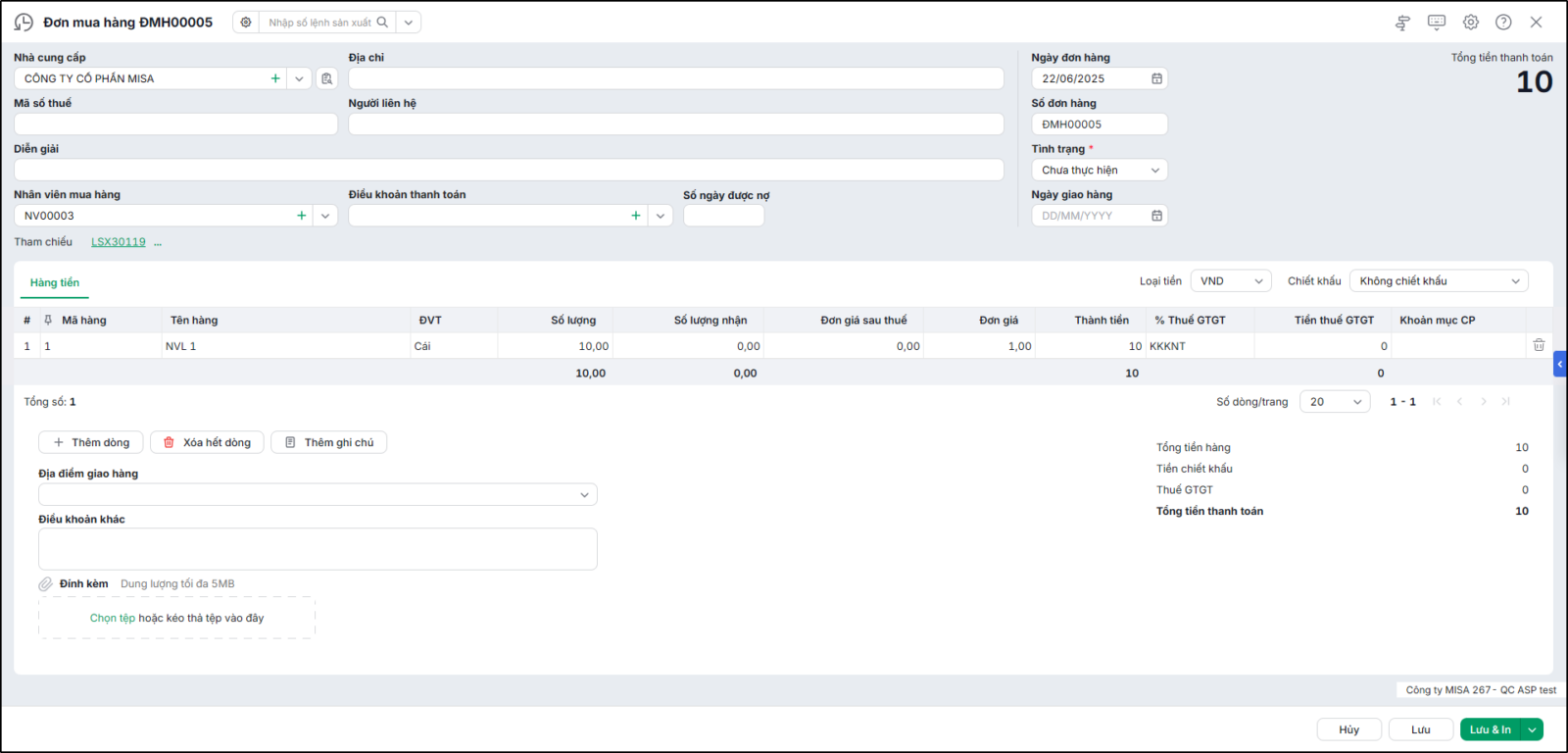Image resolution: width=1568 pixels, height=753 pixels.
Task: Delete the NVL 1 row with trash icon
Action: [1539, 345]
